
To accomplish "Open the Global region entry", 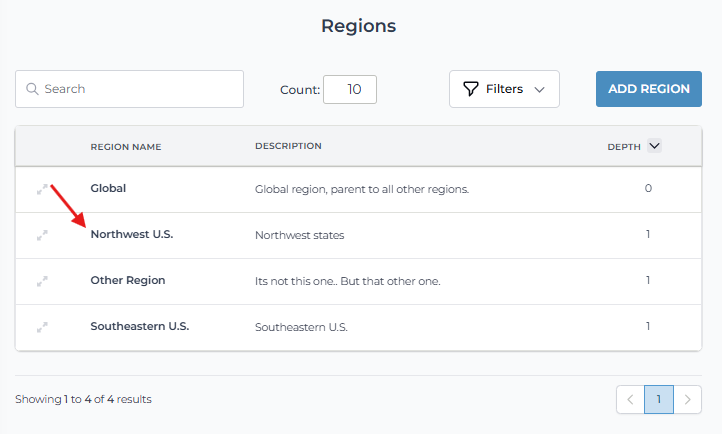I will [x=108, y=188].
